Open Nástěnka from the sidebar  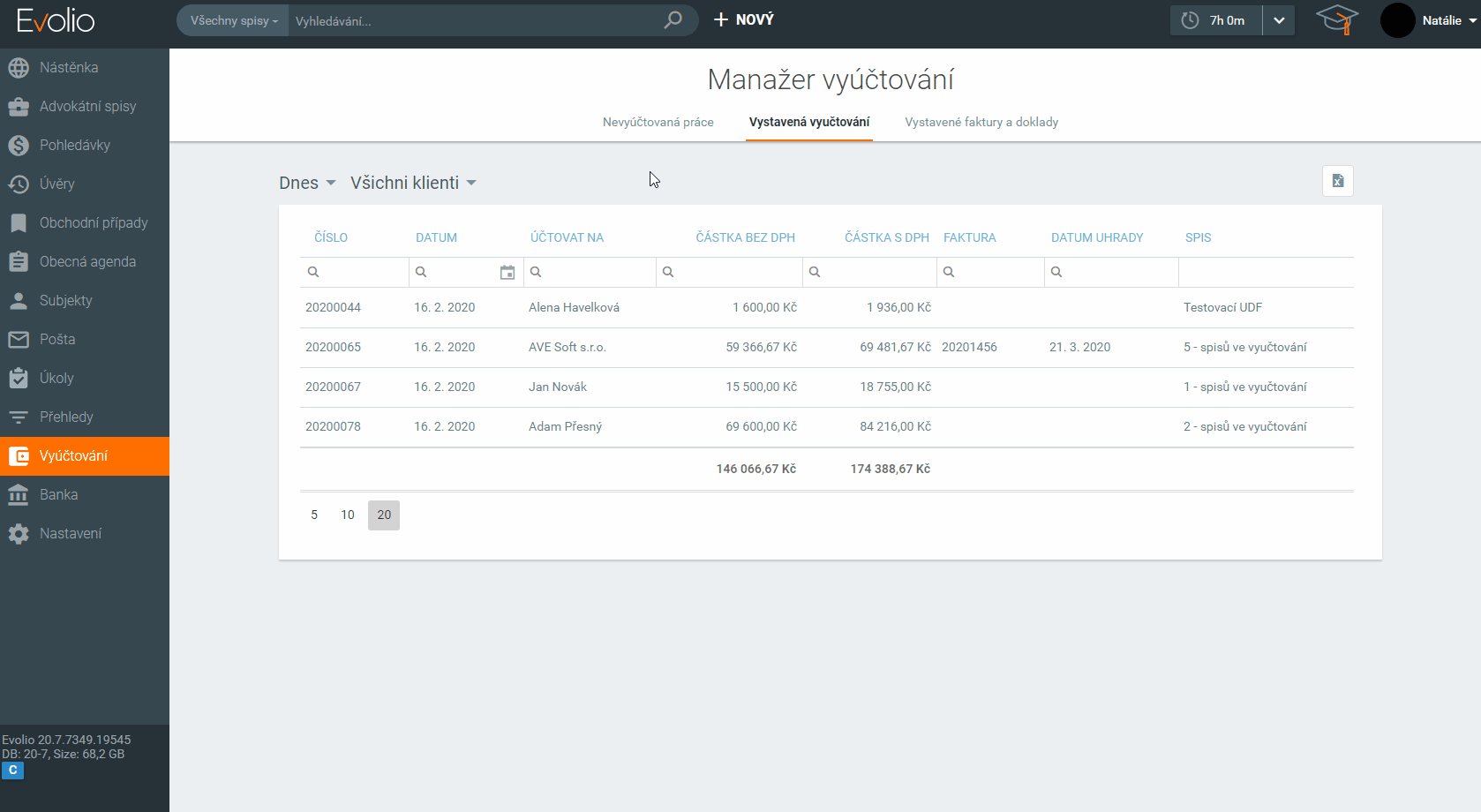69,67
